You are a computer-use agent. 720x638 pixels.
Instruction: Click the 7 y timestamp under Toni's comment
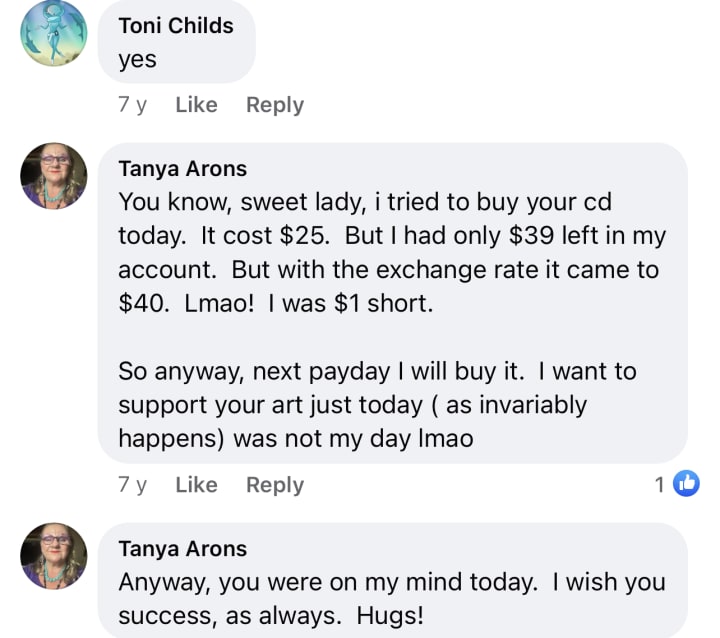pyautogui.click(x=132, y=105)
